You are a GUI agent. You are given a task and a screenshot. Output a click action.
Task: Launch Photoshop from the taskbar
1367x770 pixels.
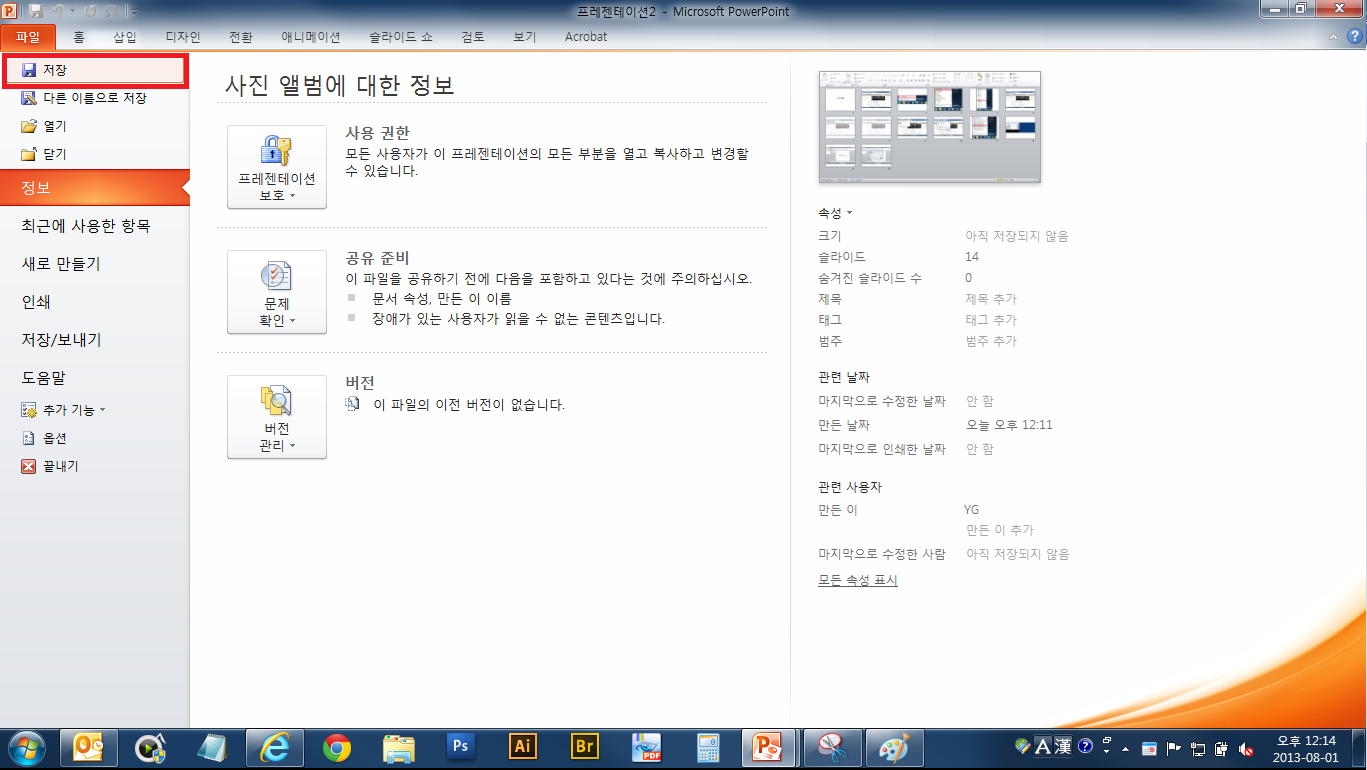coord(460,747)
